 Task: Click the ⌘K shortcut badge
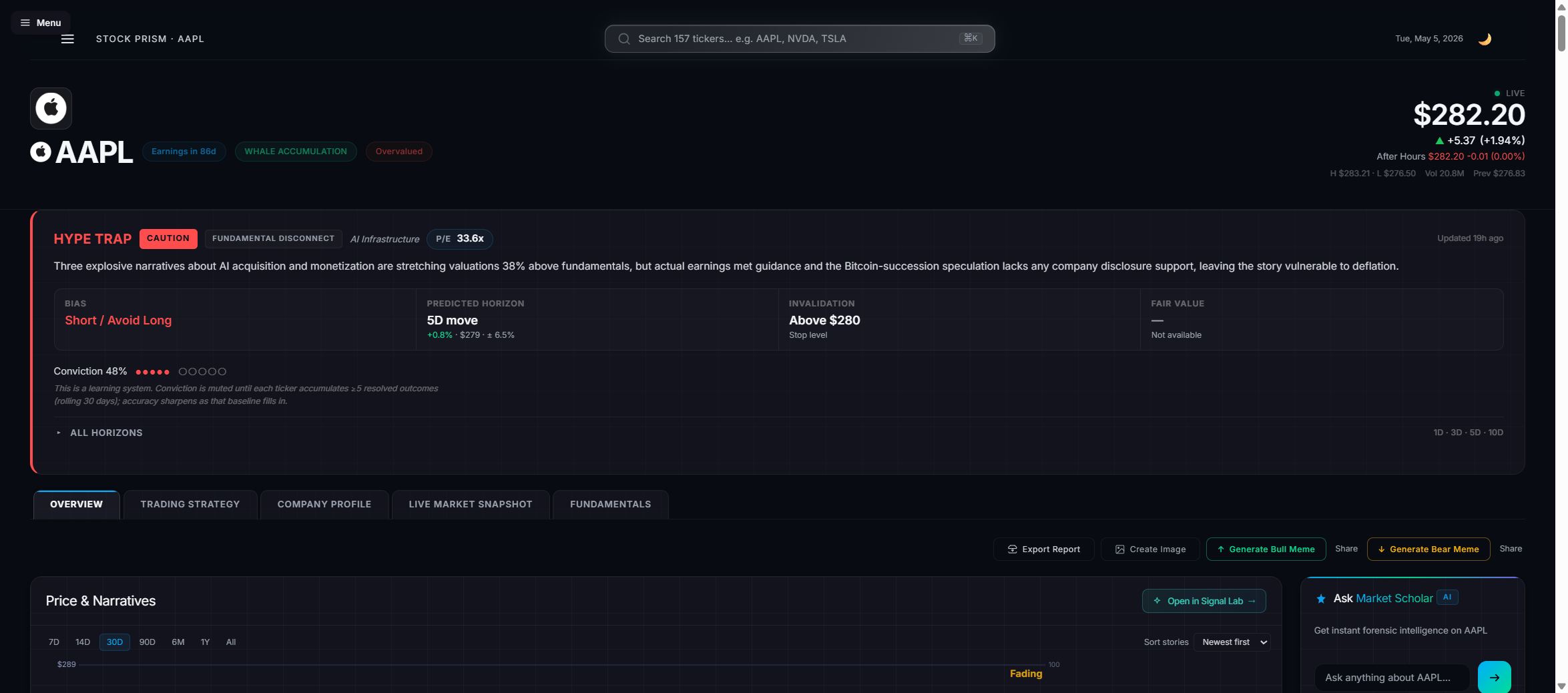pos(971,39)
